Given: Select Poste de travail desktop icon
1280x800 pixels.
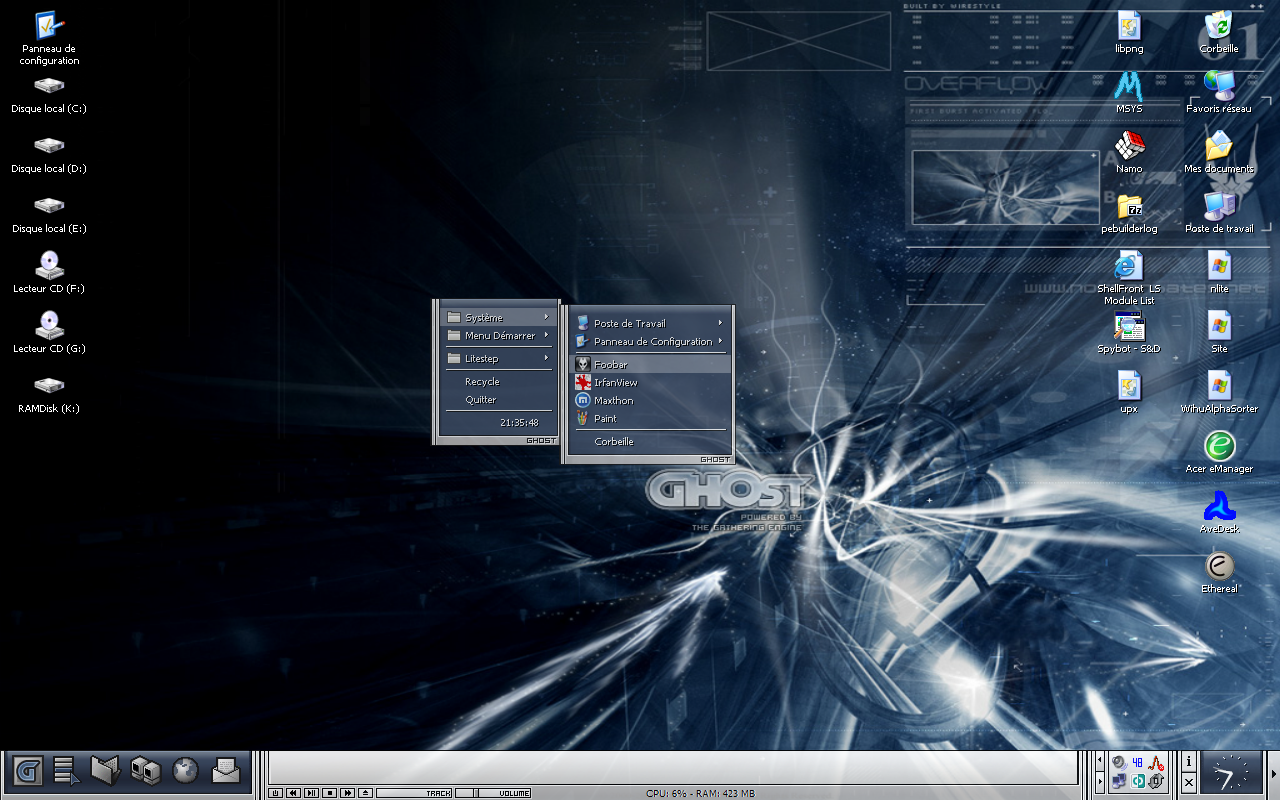Looking at the screenshot, I should (1219, 212).
